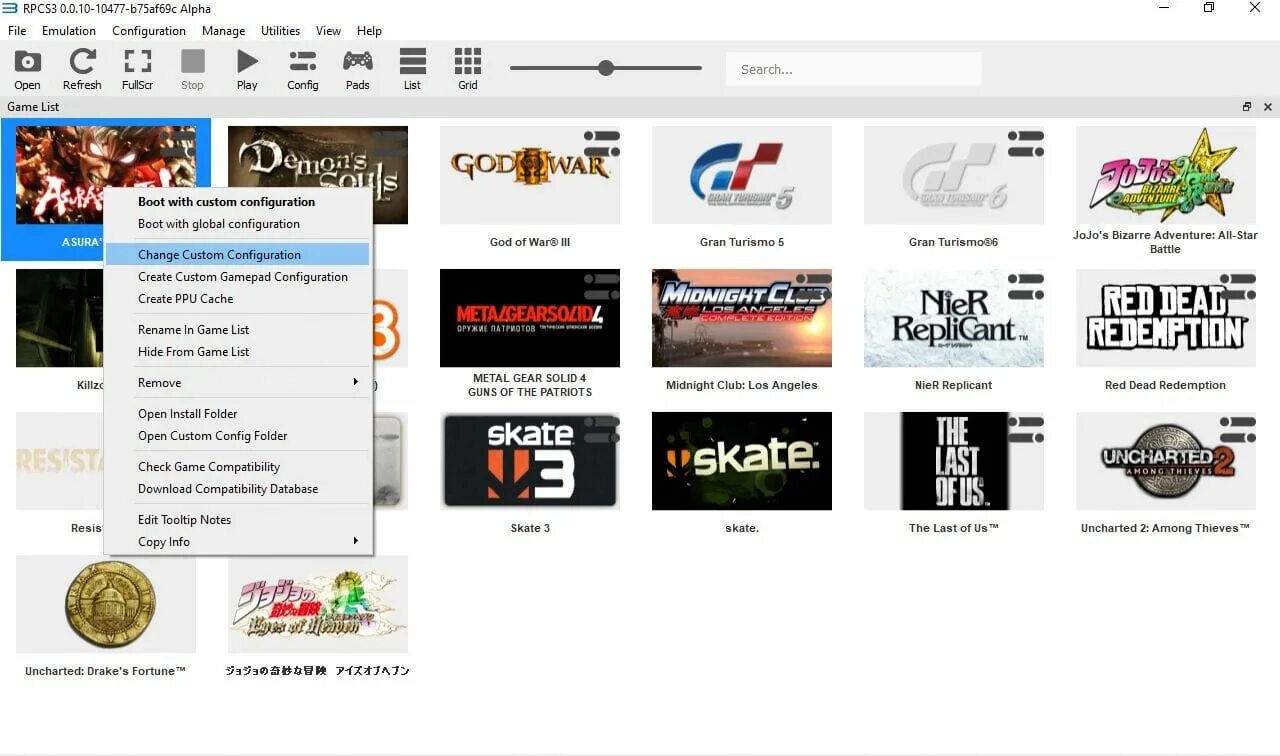Click Midnight Club custom config icon
Screen dimensions: 1280x756
[x=814, y=286]
